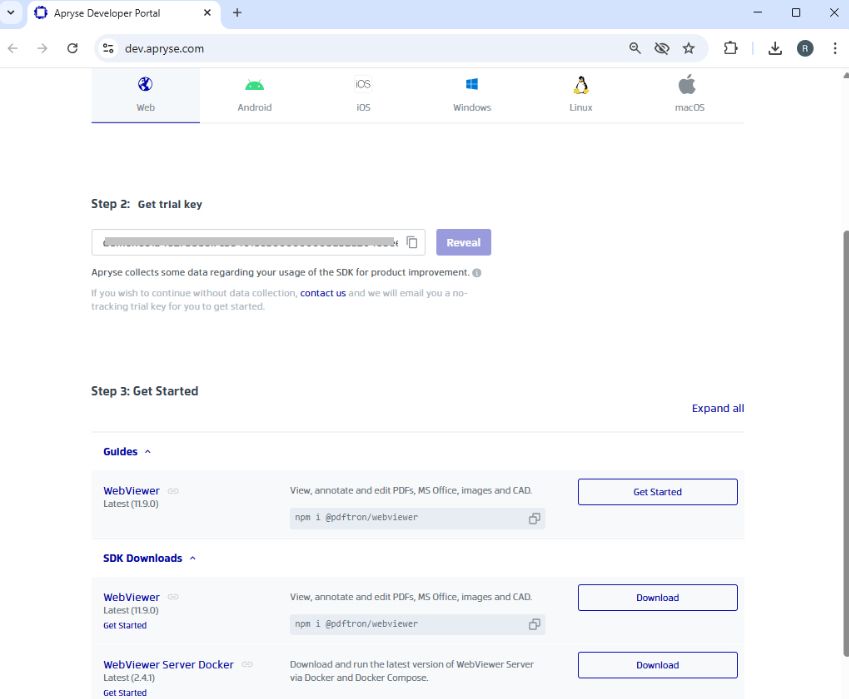
Task: Pick the macOS platform tab
Action: (x=689, y=95)
